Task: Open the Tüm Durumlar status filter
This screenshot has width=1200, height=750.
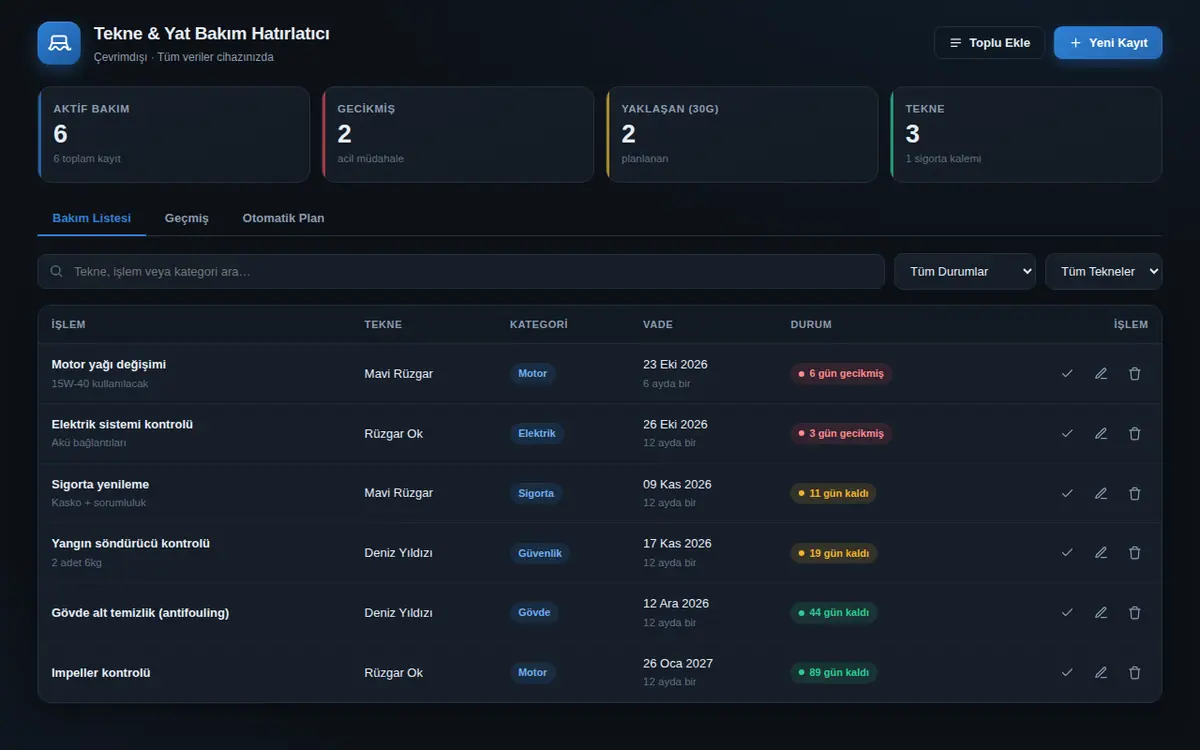Action: point(965,272)
